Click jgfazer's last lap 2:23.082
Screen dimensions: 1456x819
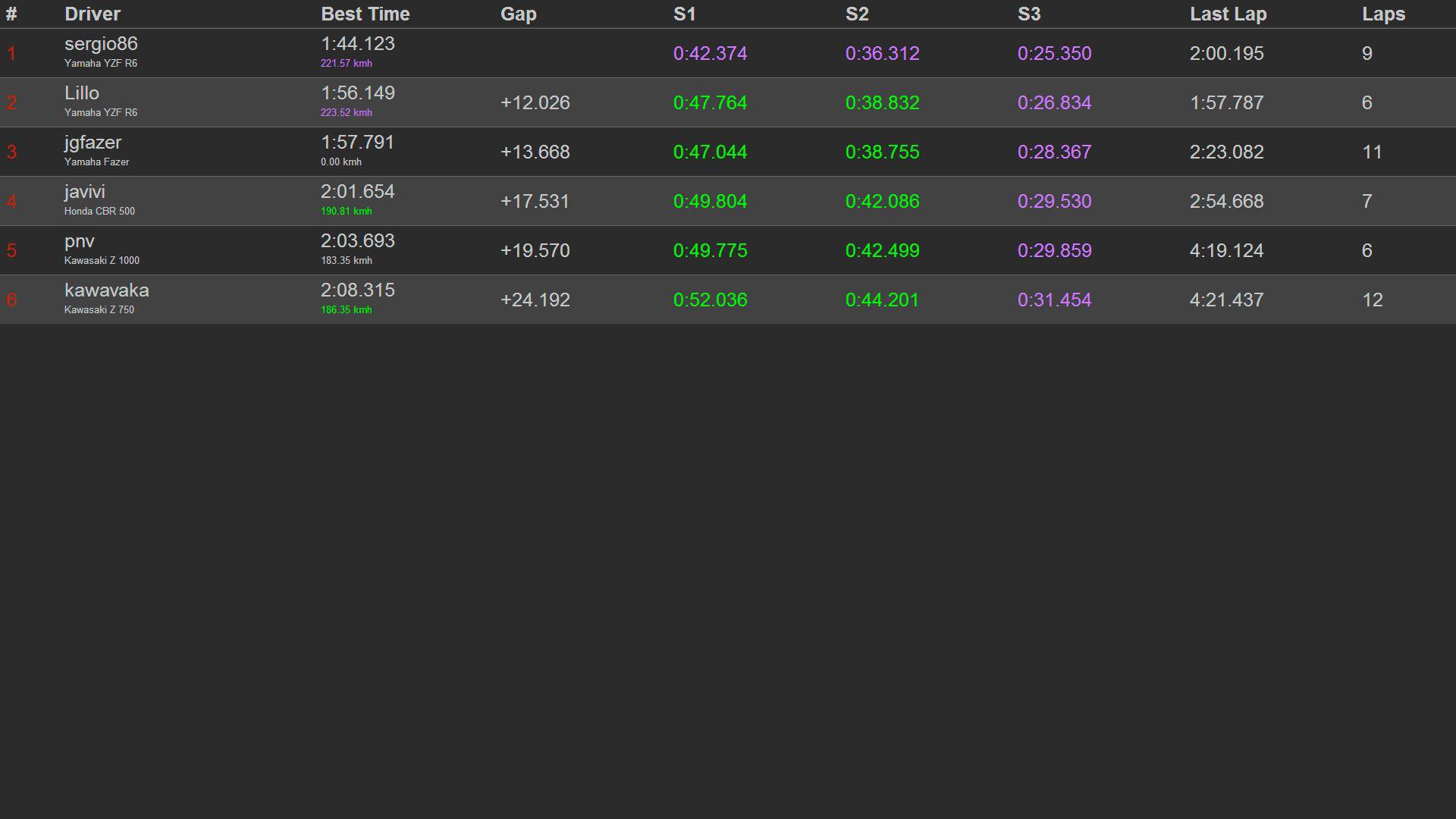click(x=1226, y=152)
